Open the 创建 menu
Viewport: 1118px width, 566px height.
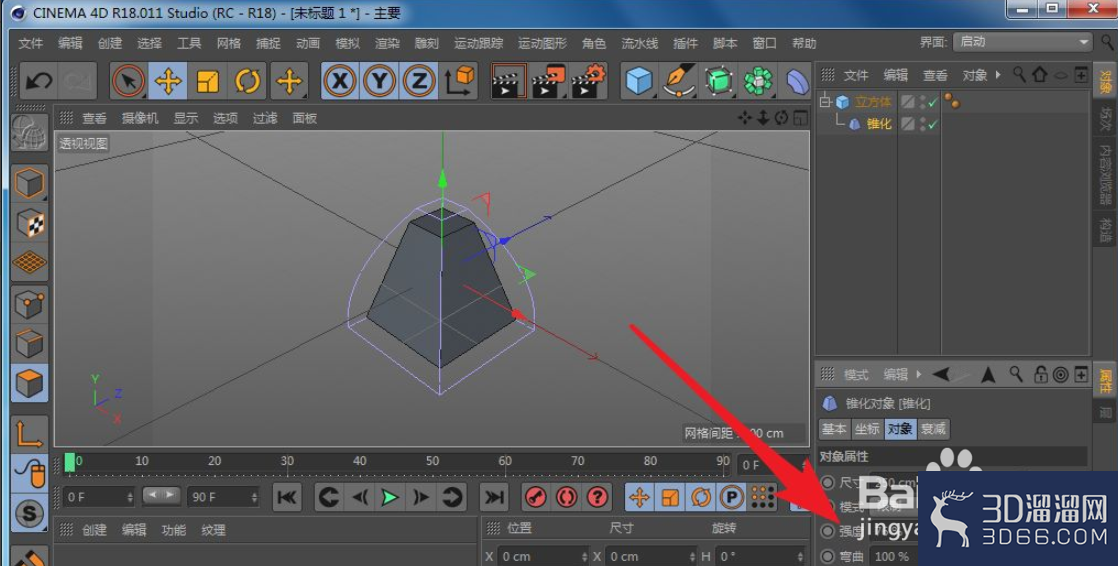(110, 43)
